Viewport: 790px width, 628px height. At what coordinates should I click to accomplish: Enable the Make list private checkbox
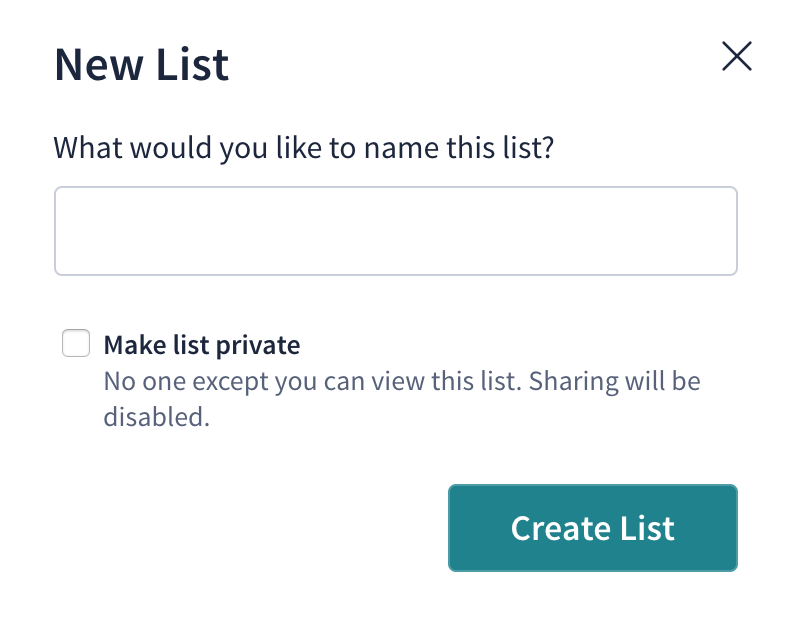[x=76, y=343]
